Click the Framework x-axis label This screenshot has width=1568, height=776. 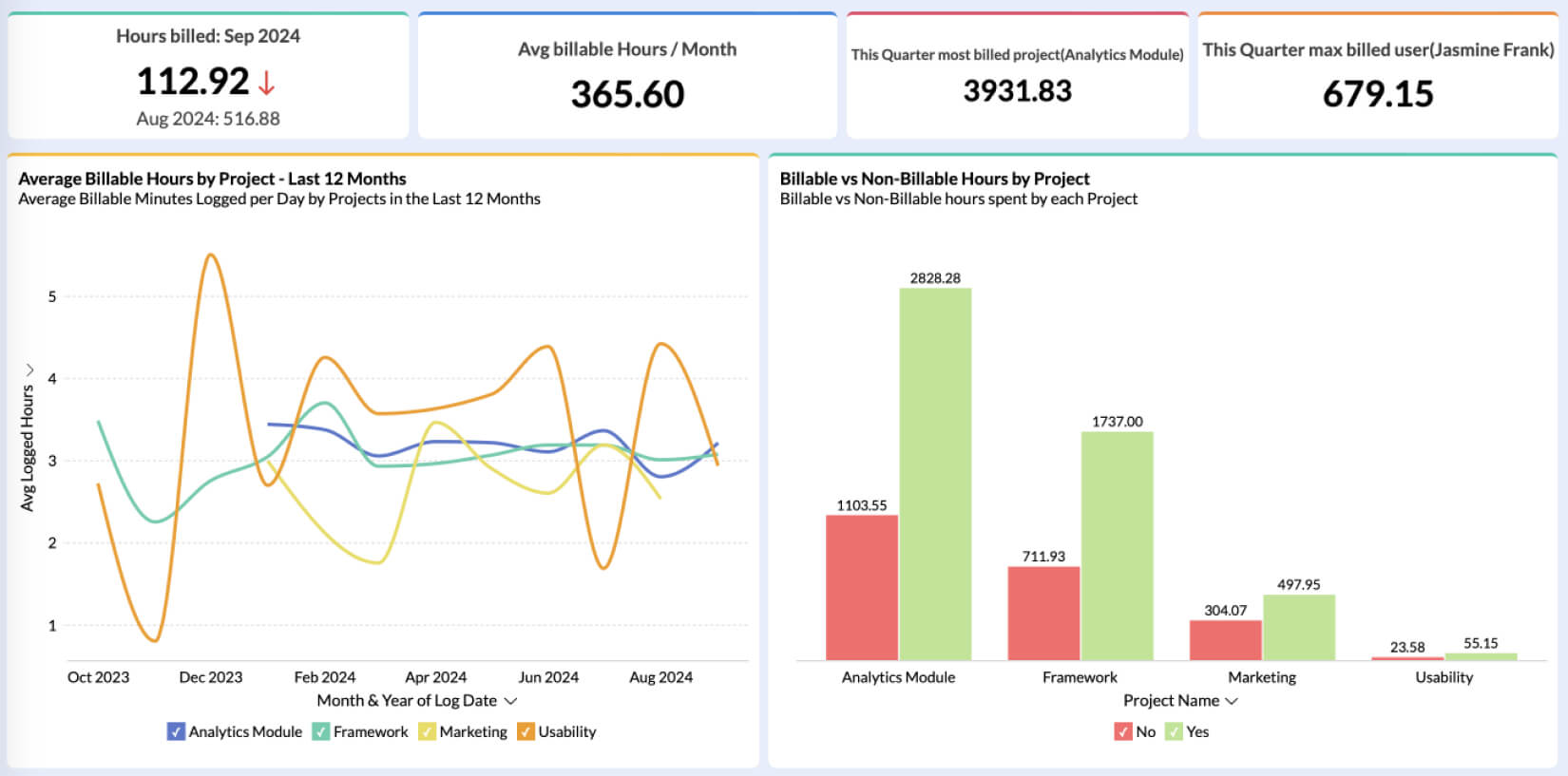coord(1080,677)
